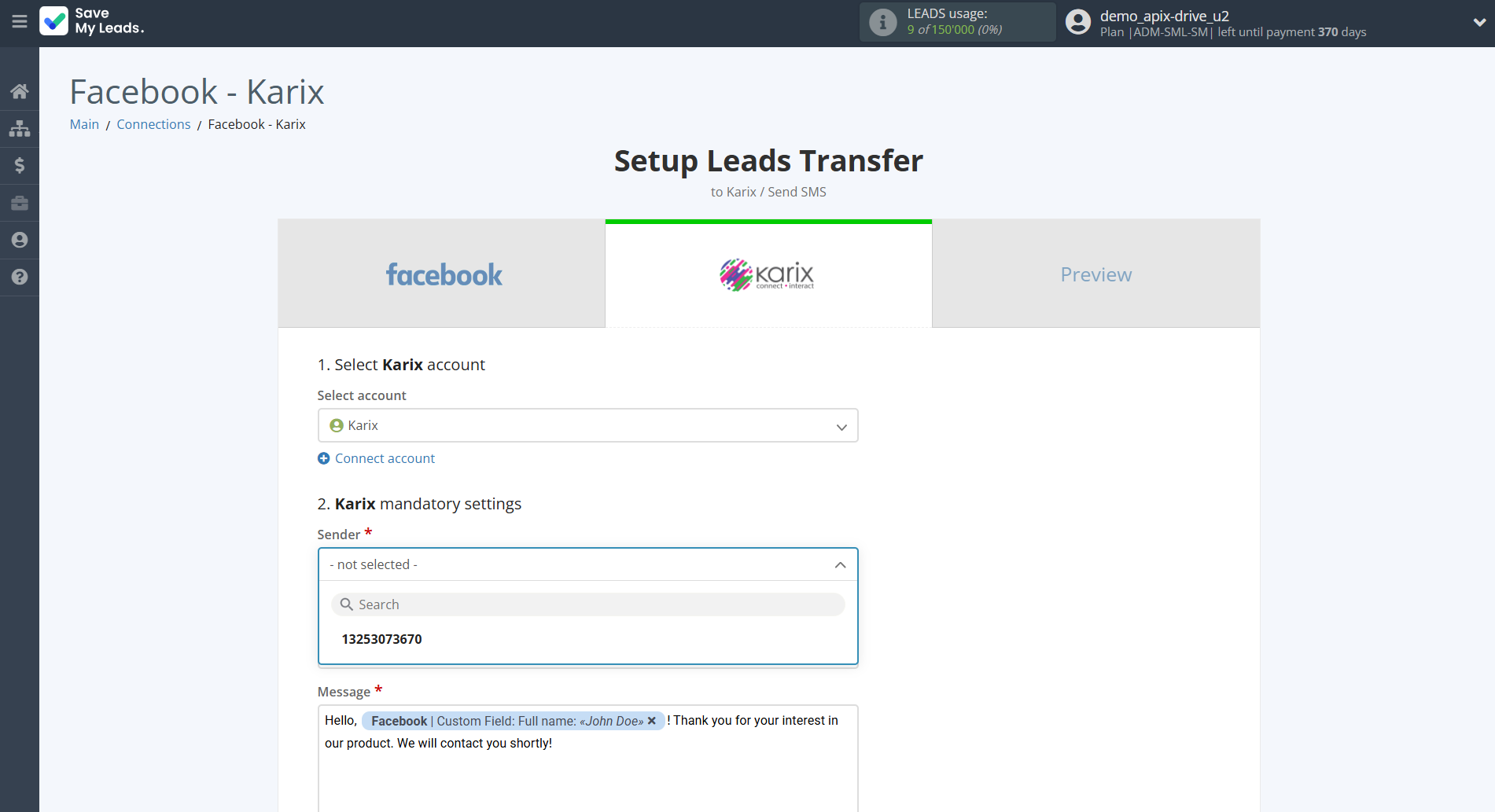
Task: Open the Help question mark icon
Action: 19,277
